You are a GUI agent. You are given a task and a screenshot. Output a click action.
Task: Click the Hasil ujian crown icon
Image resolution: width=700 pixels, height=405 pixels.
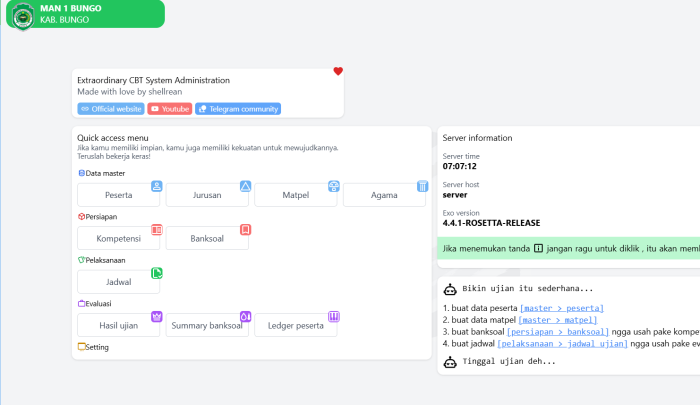coord(156,316)
